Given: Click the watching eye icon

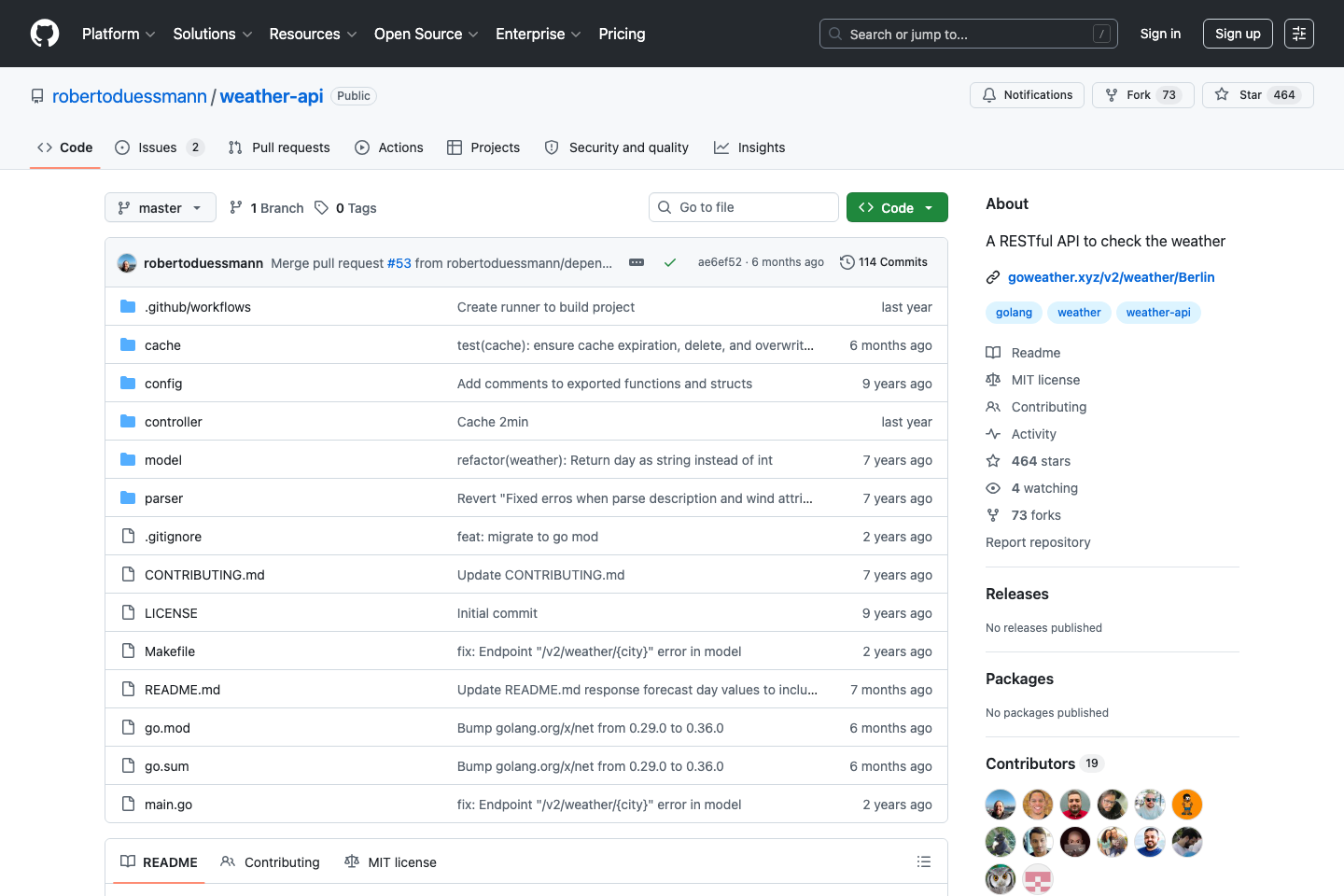Looking at the screenshot, I should click(993, 487).
